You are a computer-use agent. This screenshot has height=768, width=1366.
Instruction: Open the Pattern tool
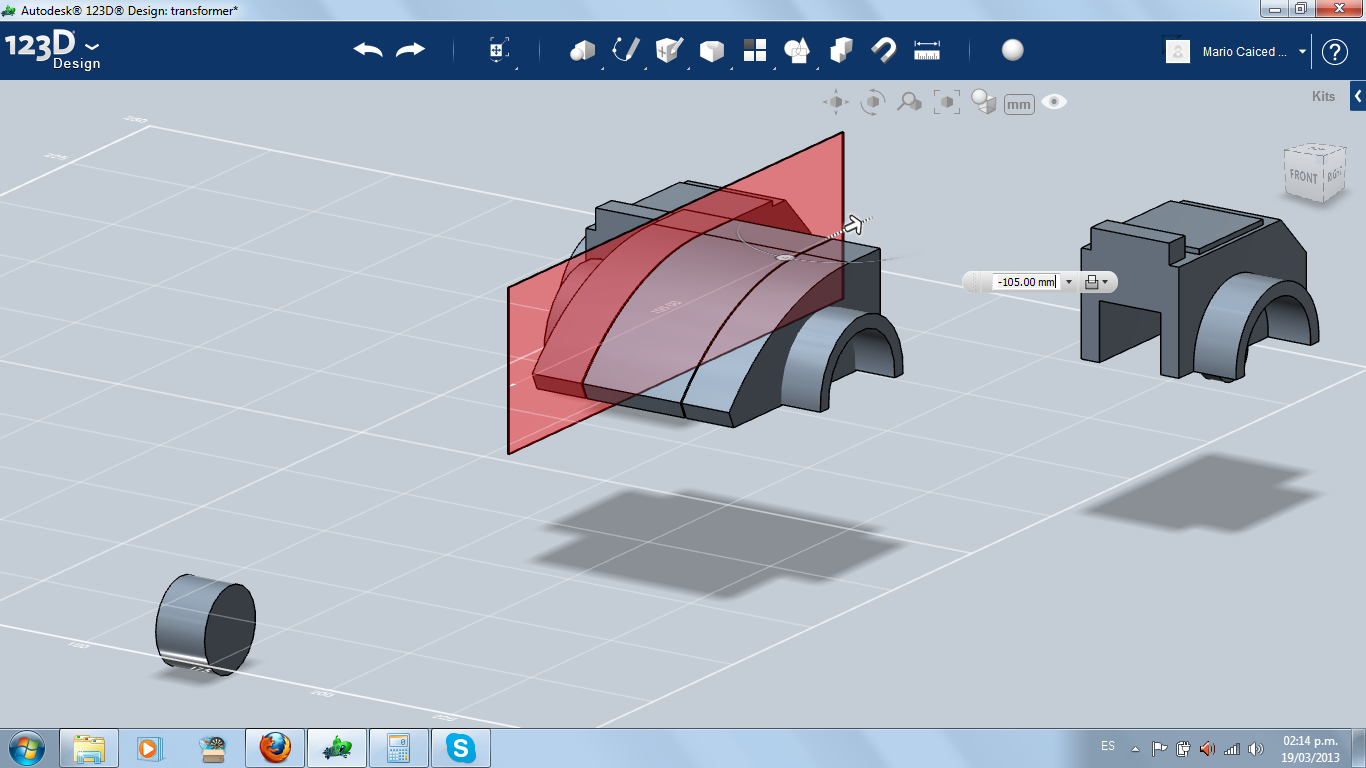(x=754, y=50)
